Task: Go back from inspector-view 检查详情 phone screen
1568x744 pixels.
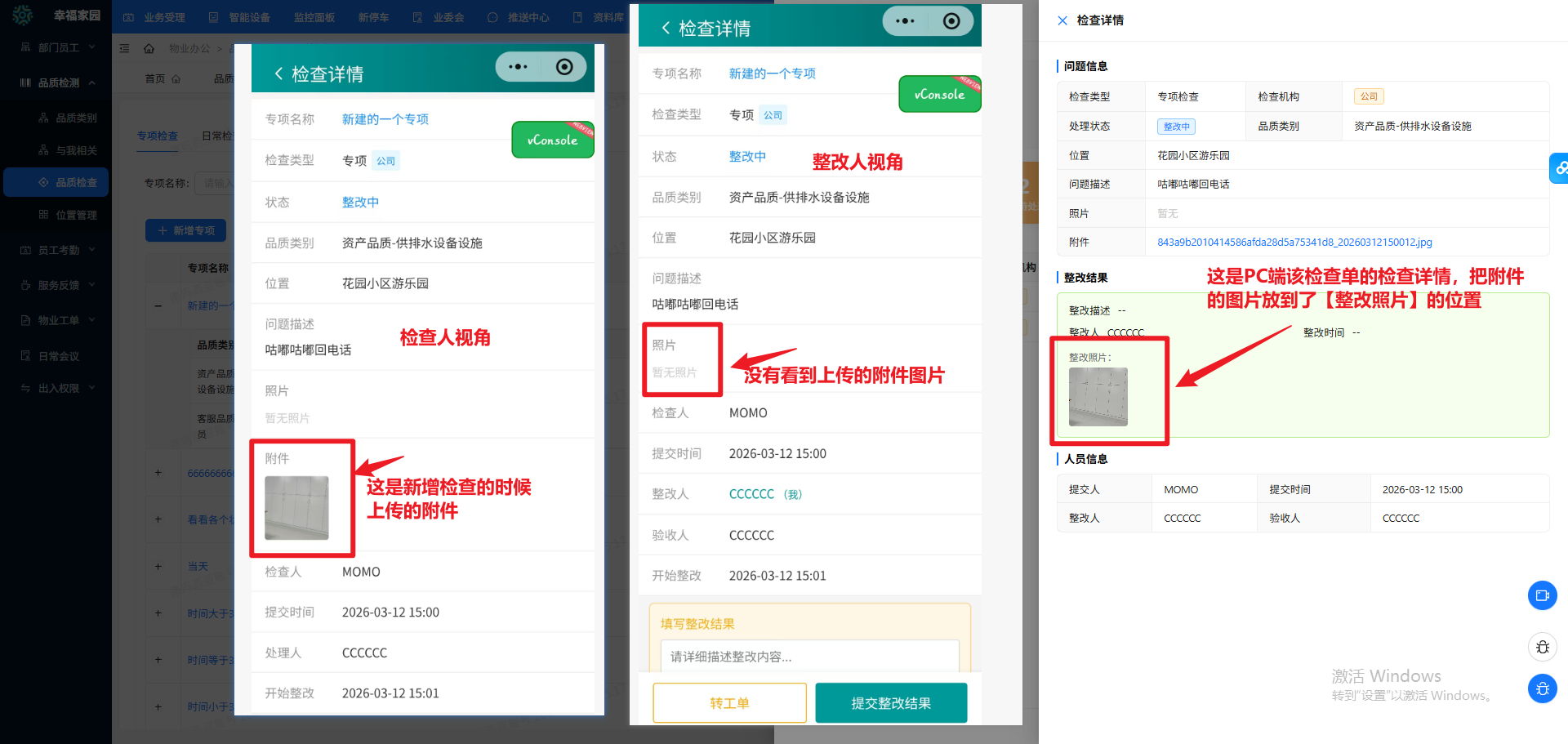Action: [x=278, y=74]
